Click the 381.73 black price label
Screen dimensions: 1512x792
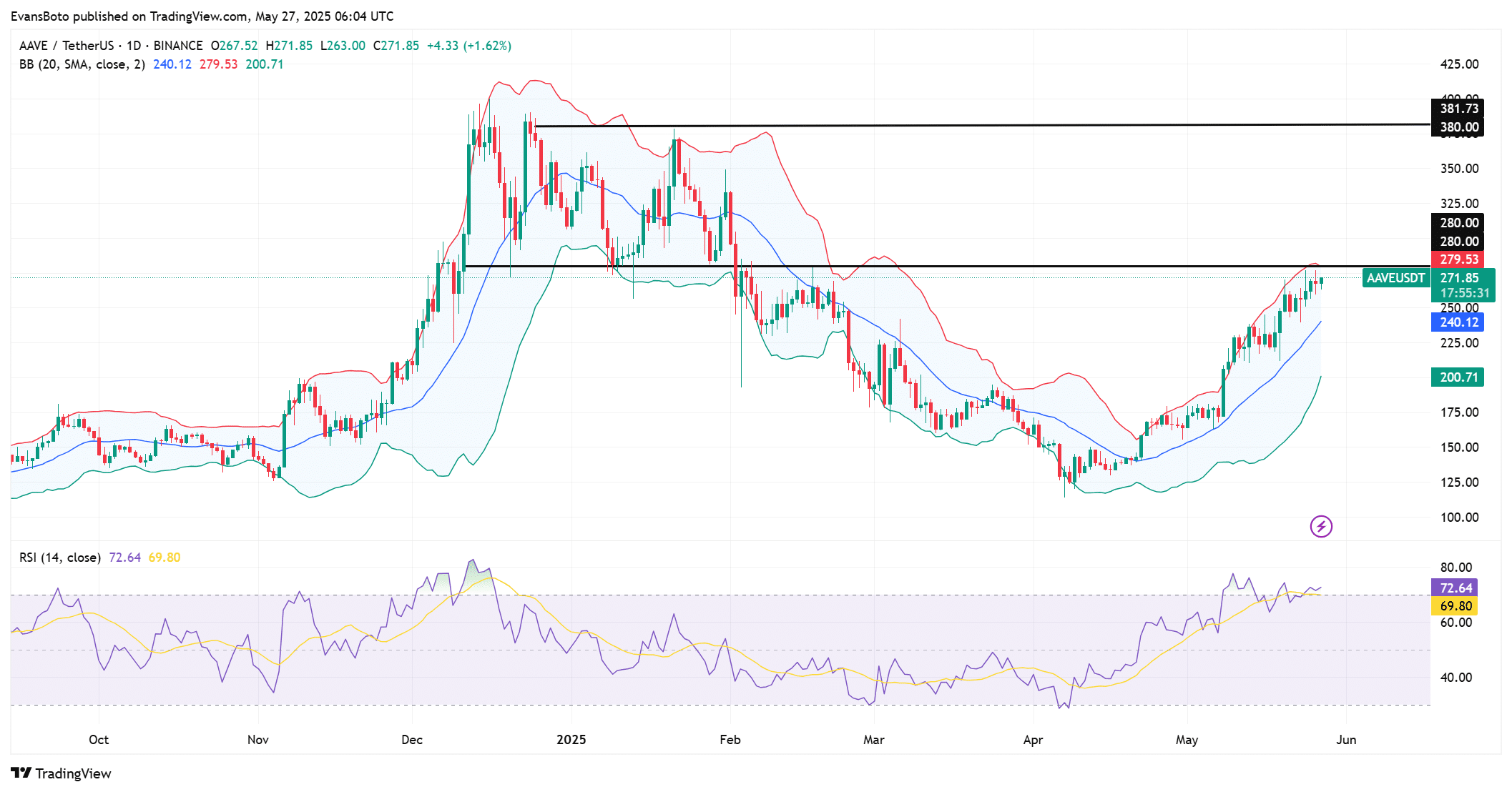tap(1458, 109)
